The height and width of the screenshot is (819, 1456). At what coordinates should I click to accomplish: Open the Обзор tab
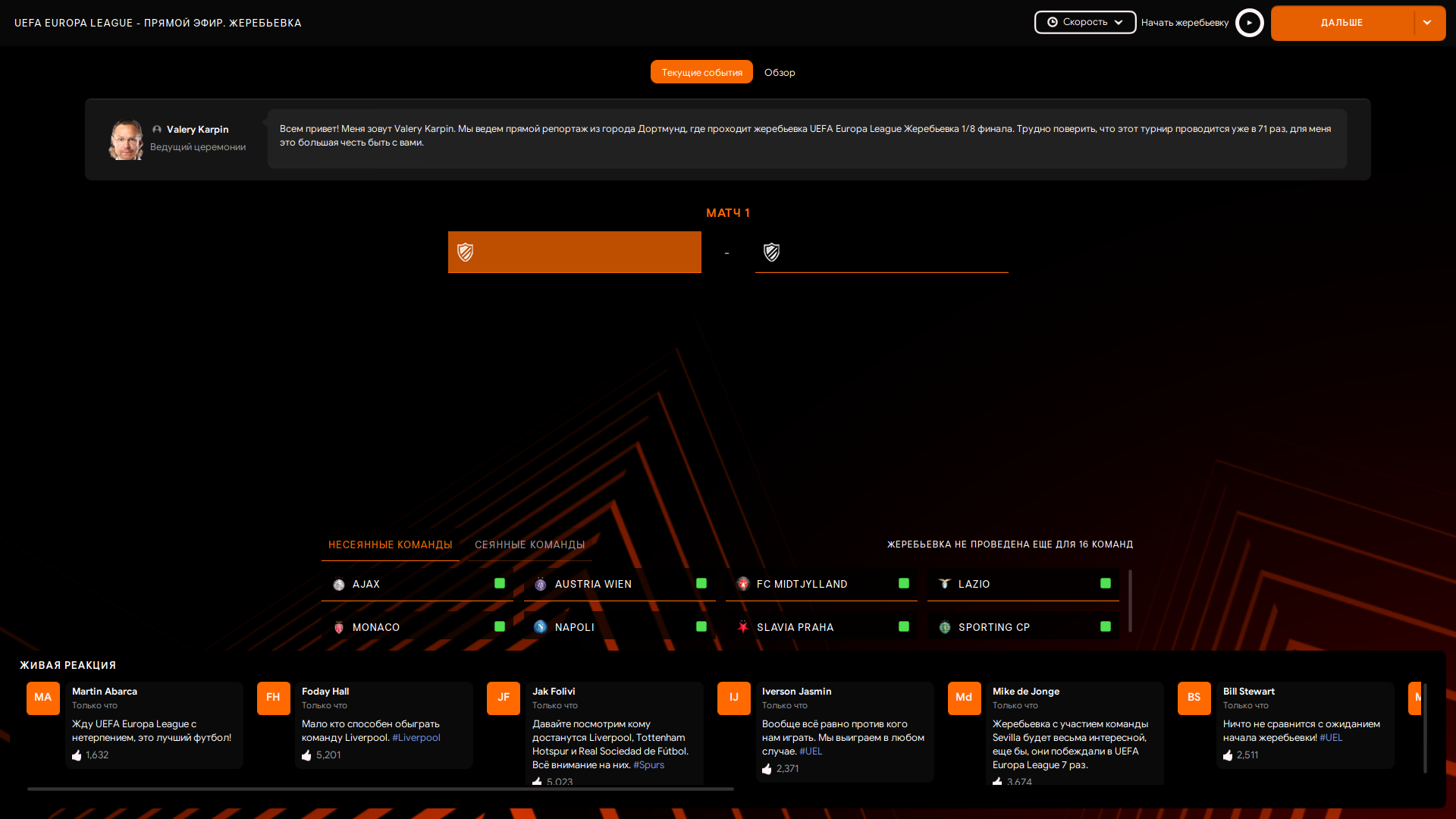(x=780, y=73)
